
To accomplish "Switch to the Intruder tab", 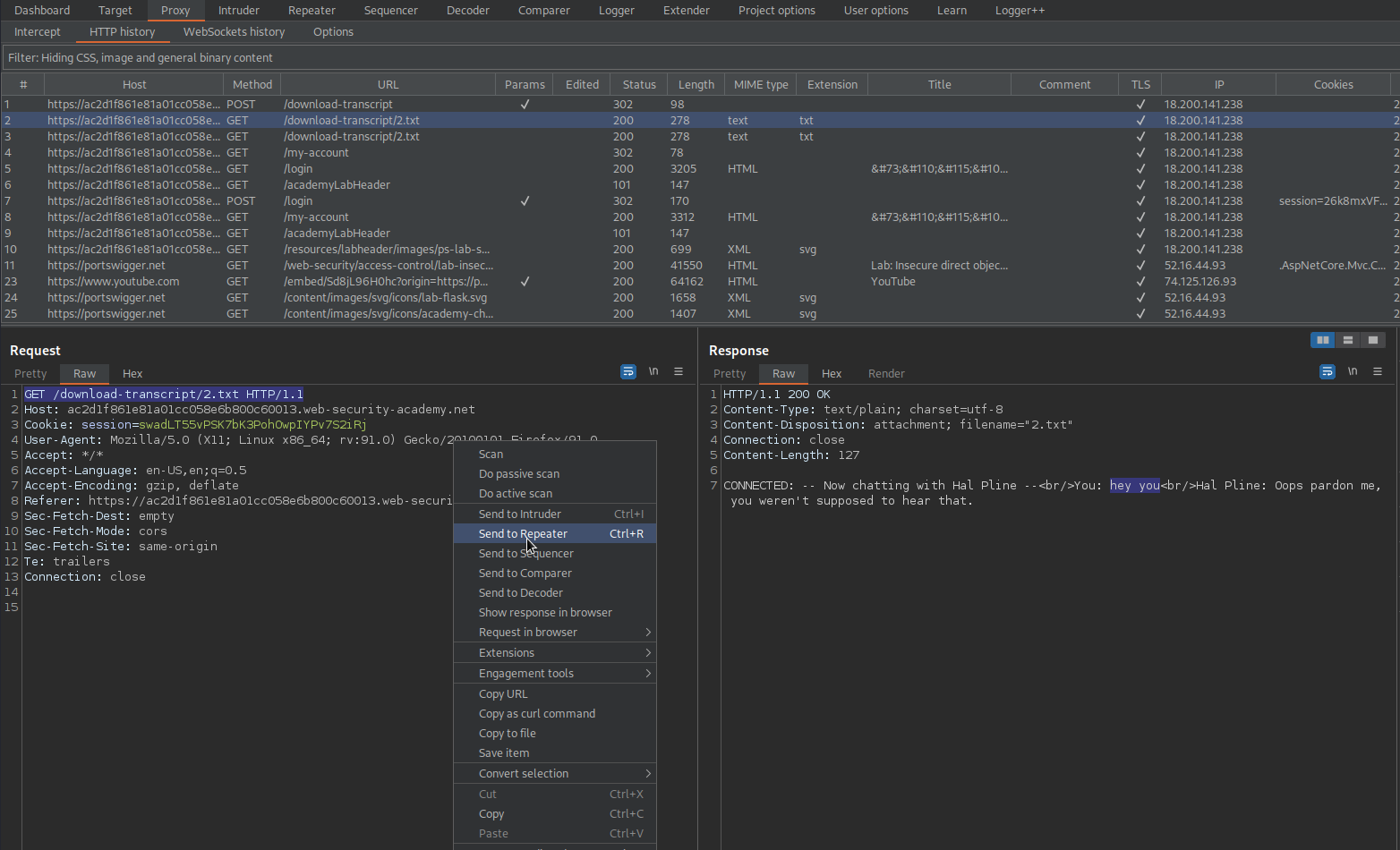I will [239, 11].
